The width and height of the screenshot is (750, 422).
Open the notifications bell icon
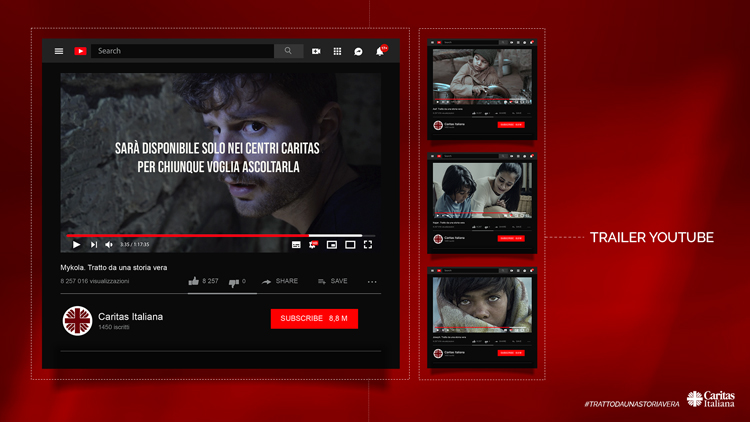point(380,51)
